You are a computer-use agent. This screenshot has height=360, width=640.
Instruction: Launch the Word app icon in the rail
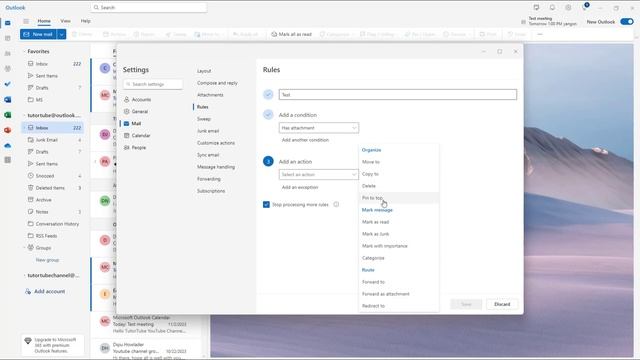point(8,100)
